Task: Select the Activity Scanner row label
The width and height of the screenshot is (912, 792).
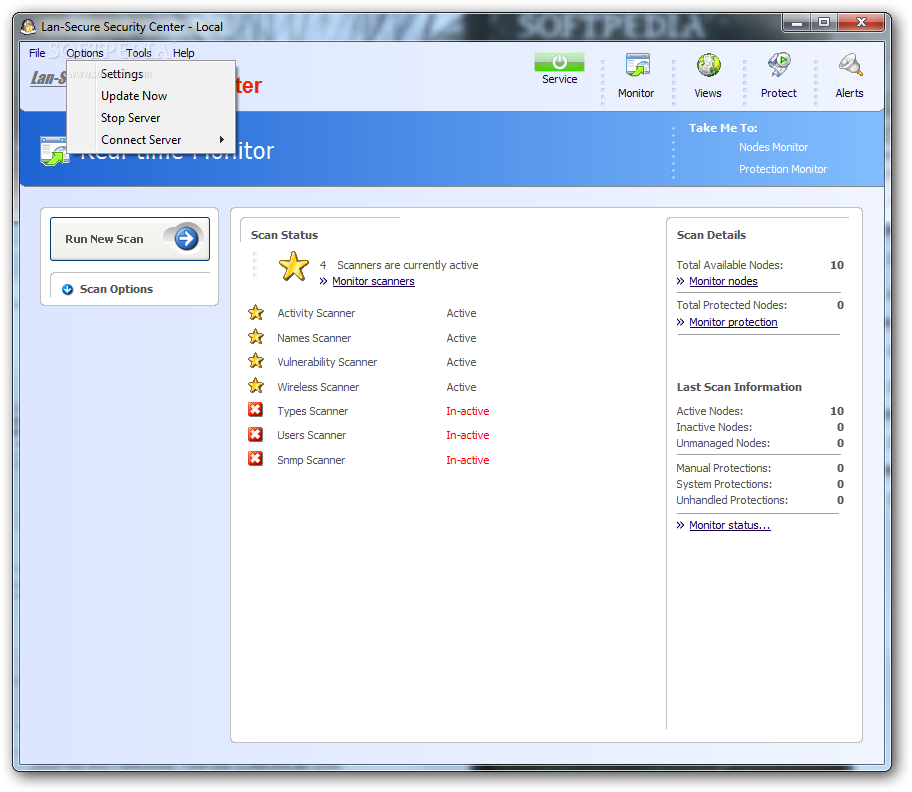Action: 316,313
